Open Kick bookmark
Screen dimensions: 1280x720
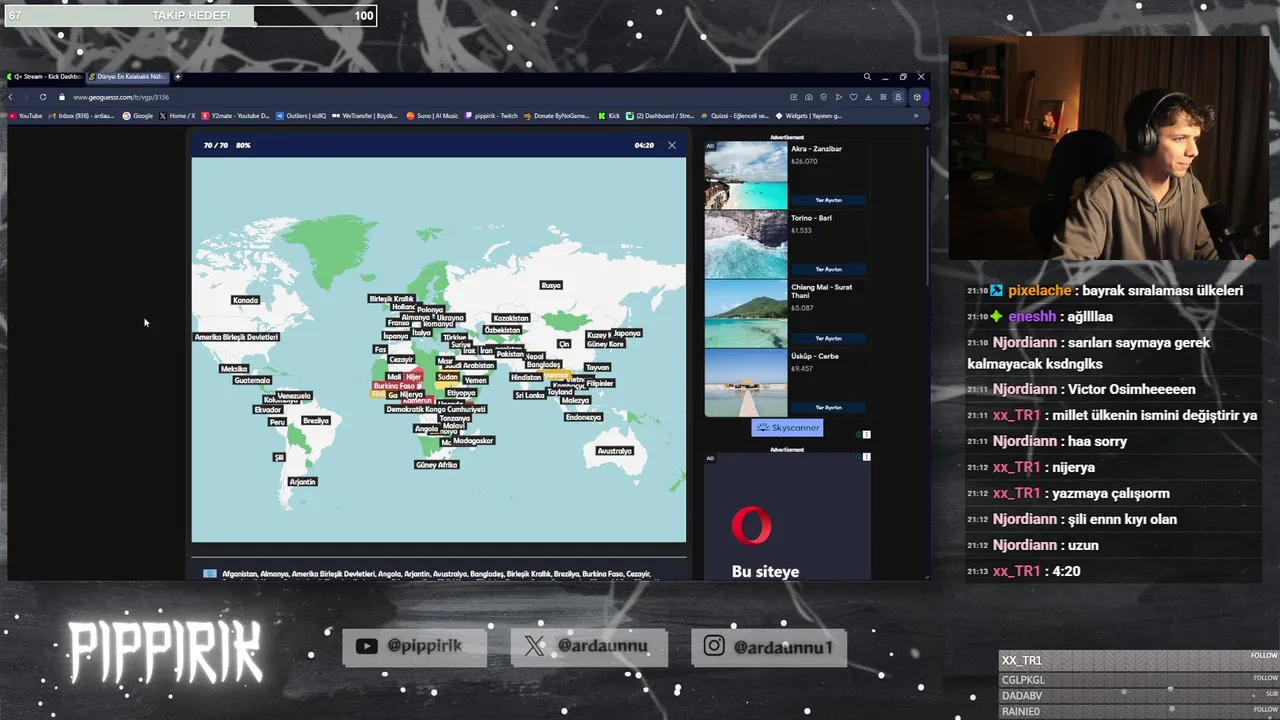pyautogui.click(x=609, y=116)
